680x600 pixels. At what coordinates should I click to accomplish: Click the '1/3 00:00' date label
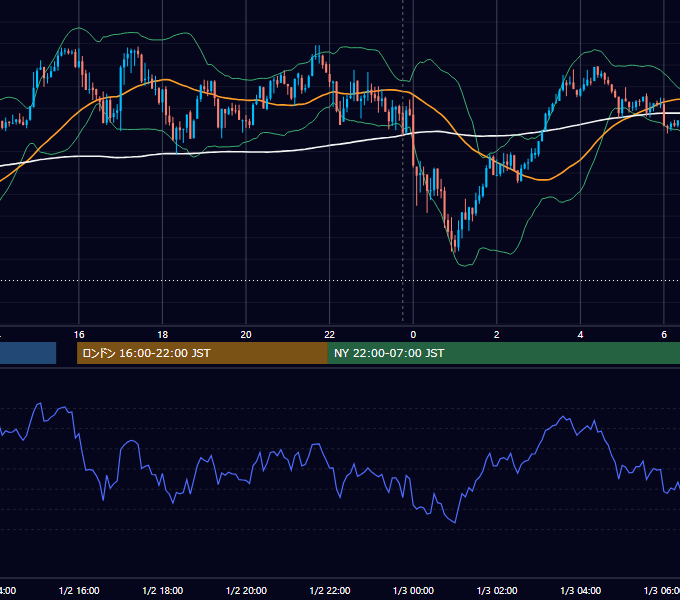pos(413,591)
